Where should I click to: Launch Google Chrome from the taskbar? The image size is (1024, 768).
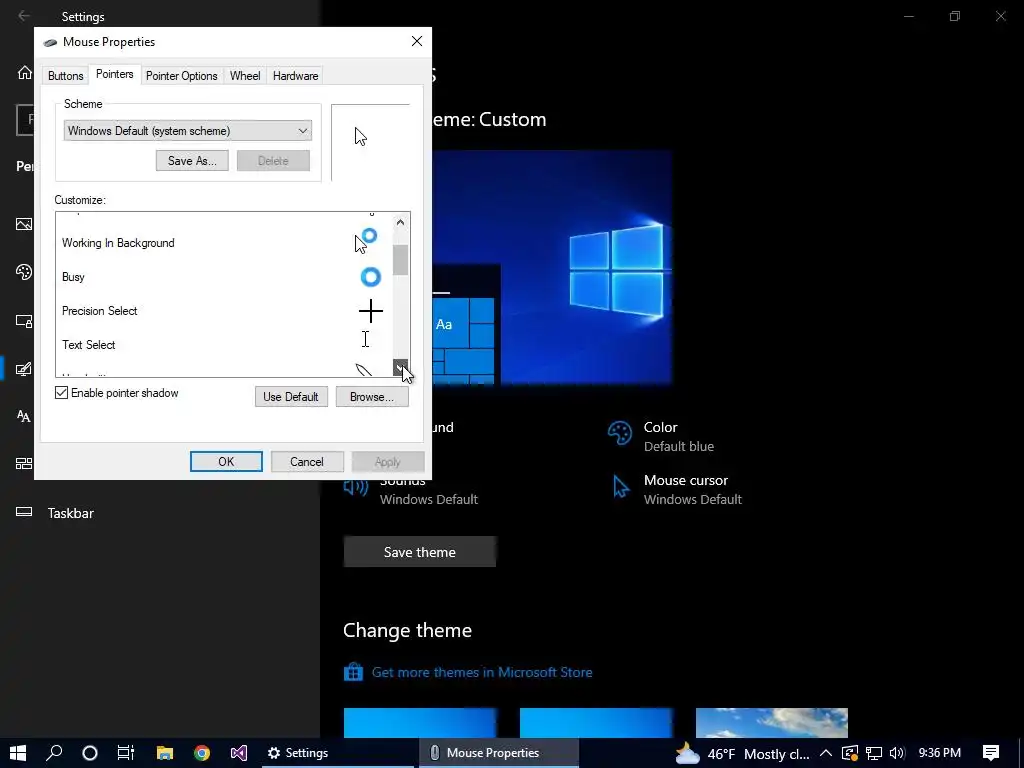(x=202, y=753)
